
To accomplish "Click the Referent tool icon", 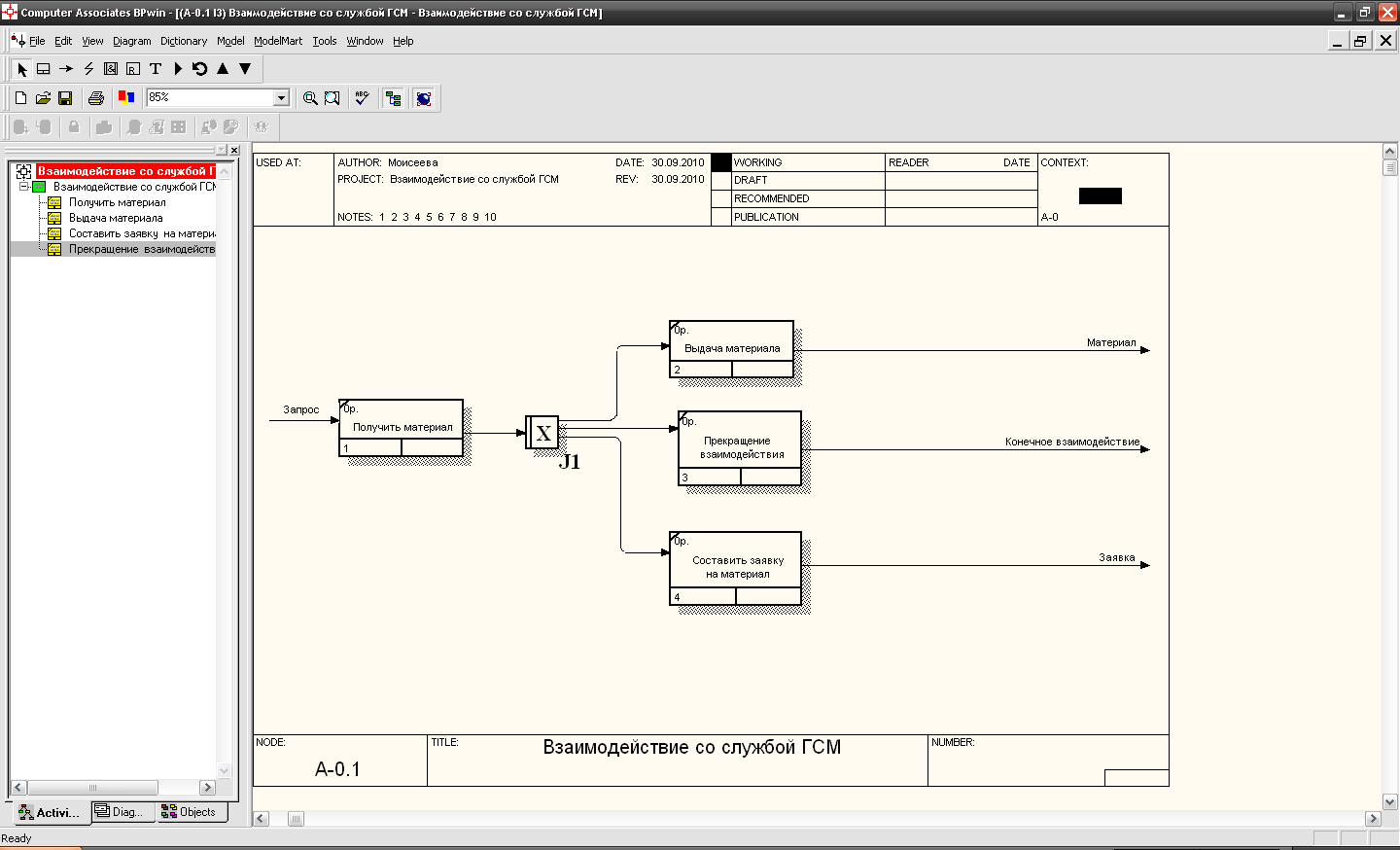I will click(x=133, y=69).
